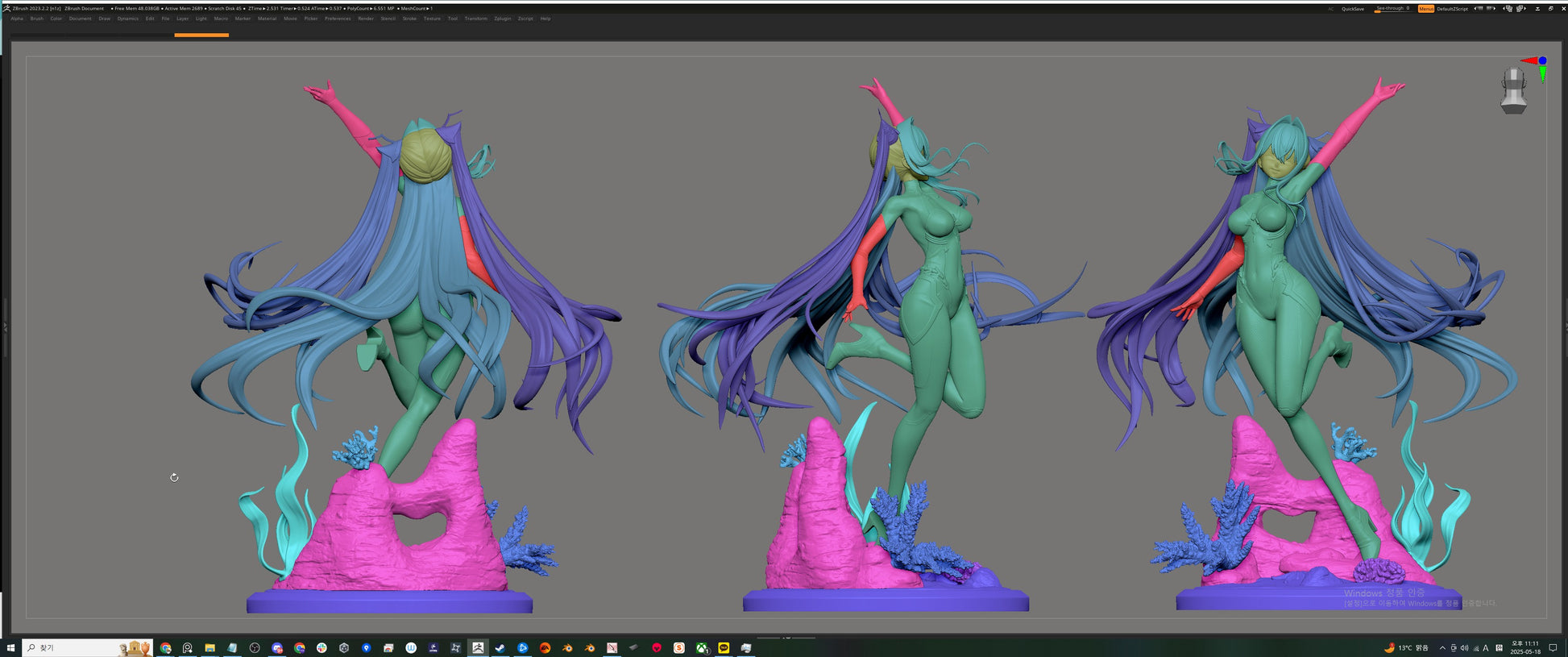
Task: Show hidden system tray icons chevron
Action: point(1442,647)
